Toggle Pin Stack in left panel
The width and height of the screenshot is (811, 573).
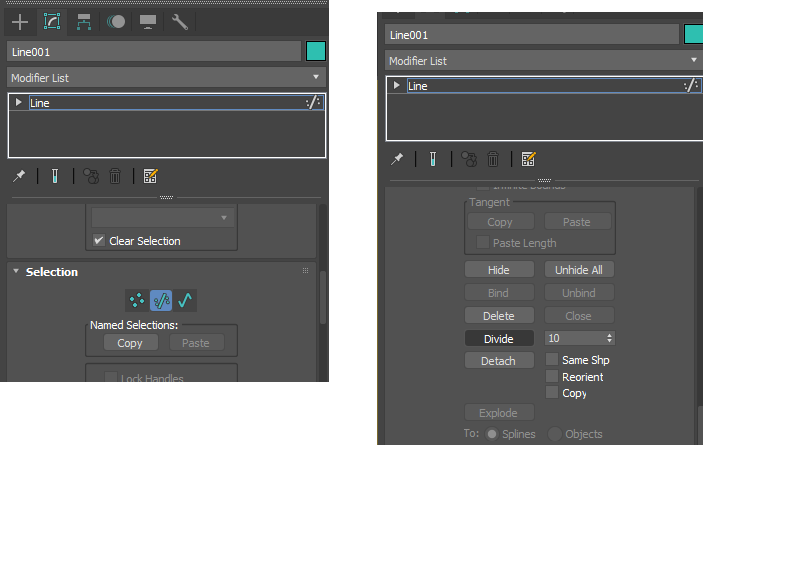pos(19,176)
